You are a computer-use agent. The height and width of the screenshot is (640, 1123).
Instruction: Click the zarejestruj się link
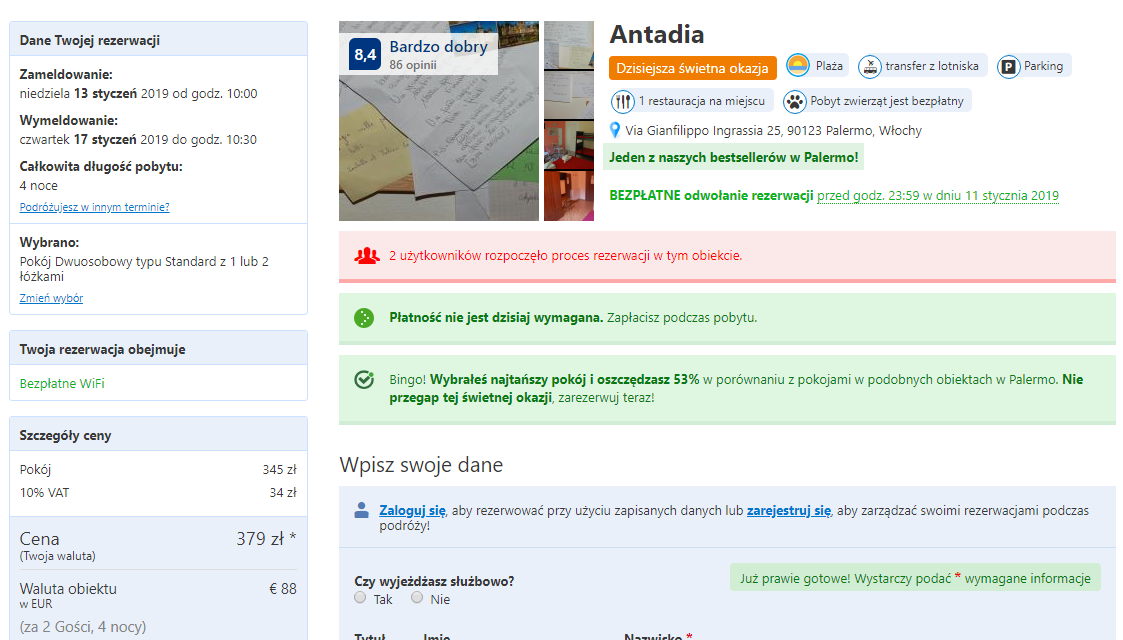pos(789,510)
